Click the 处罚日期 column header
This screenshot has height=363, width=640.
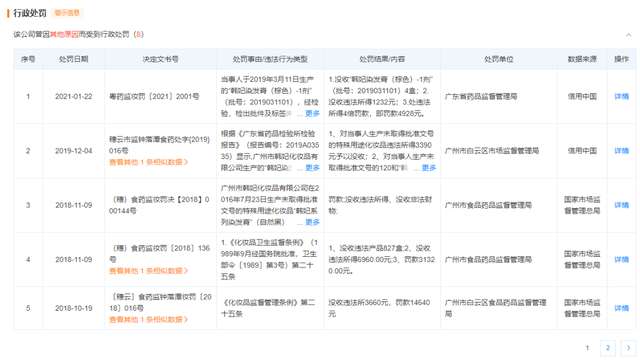73,59
